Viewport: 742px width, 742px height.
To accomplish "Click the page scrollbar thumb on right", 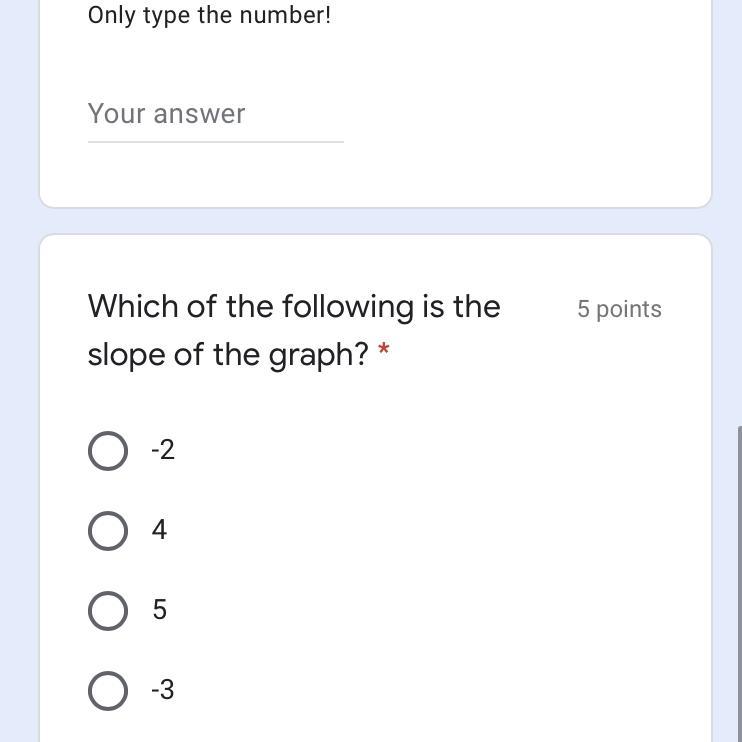I will pyautogui.click(x=739, y=580).
